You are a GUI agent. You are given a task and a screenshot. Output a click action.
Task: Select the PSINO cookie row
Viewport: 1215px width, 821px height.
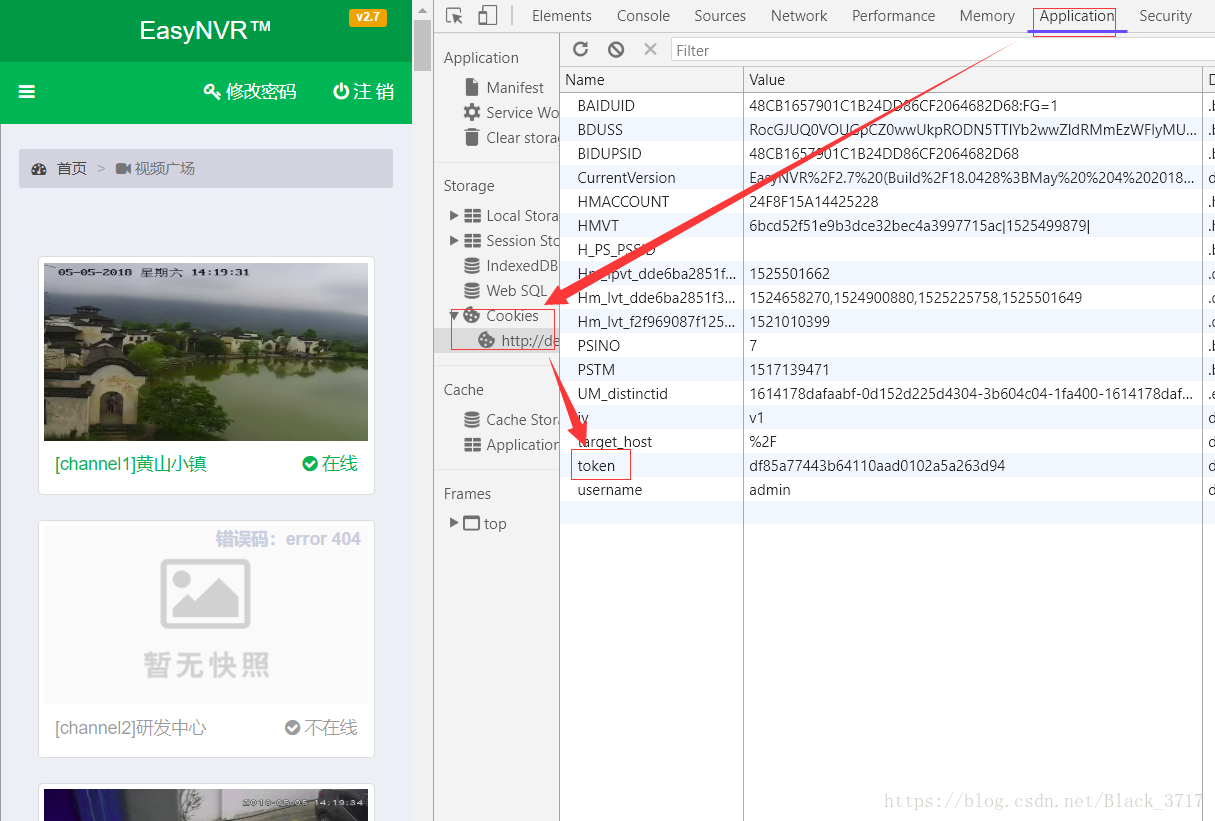(887, 346)
